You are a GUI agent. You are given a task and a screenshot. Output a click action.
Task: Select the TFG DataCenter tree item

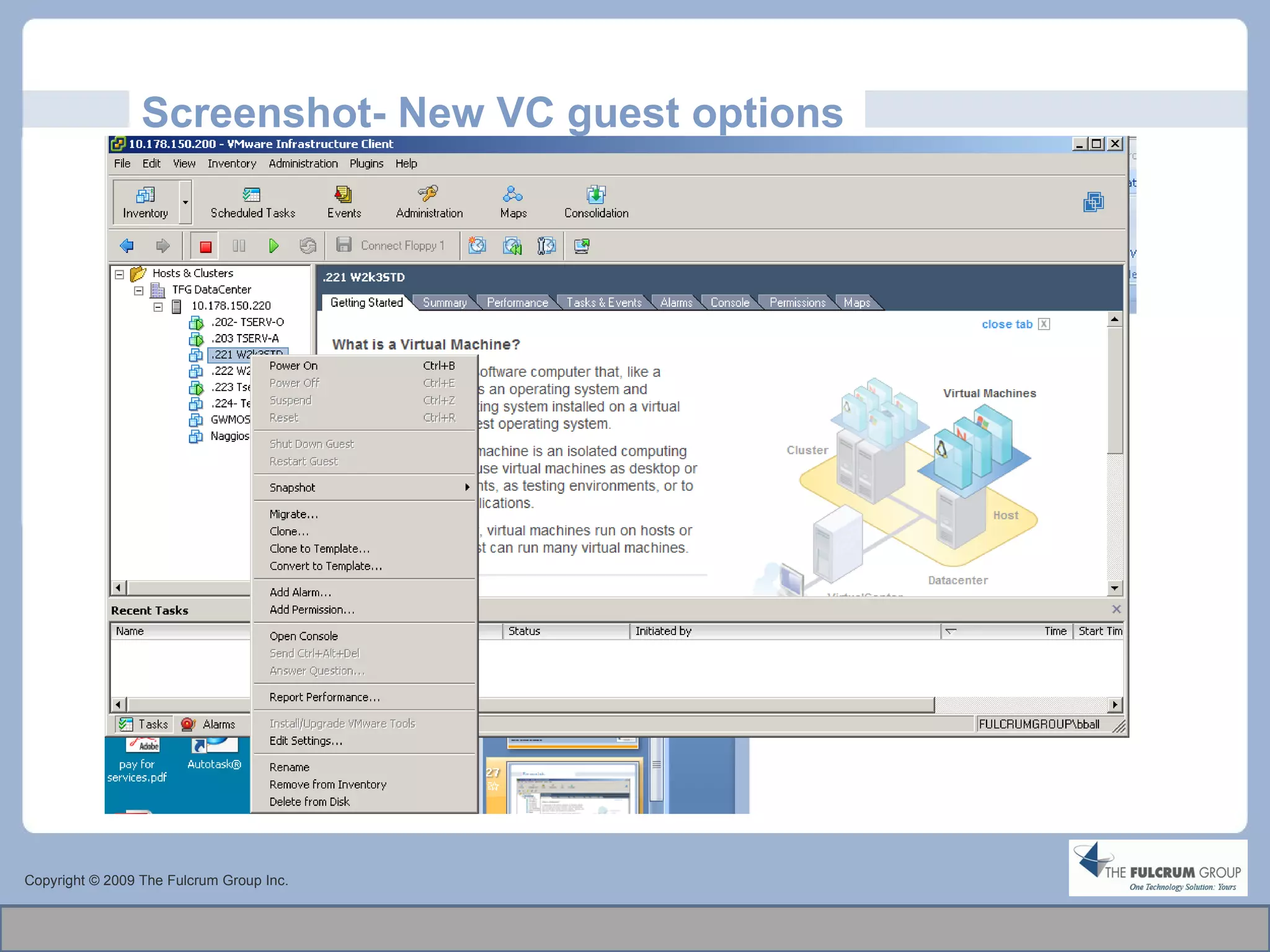click(211, 289)
